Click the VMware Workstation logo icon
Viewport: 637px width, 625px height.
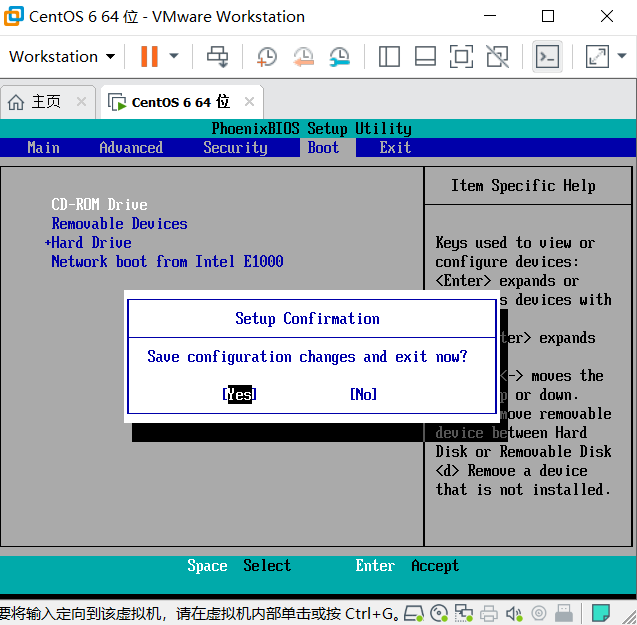[x=13, y=16]
